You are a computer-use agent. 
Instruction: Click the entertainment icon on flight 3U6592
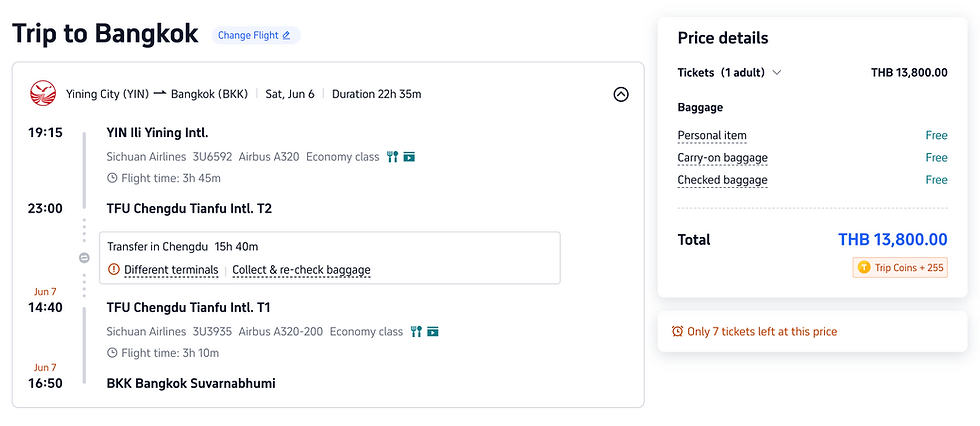click(x=409, y=156)
